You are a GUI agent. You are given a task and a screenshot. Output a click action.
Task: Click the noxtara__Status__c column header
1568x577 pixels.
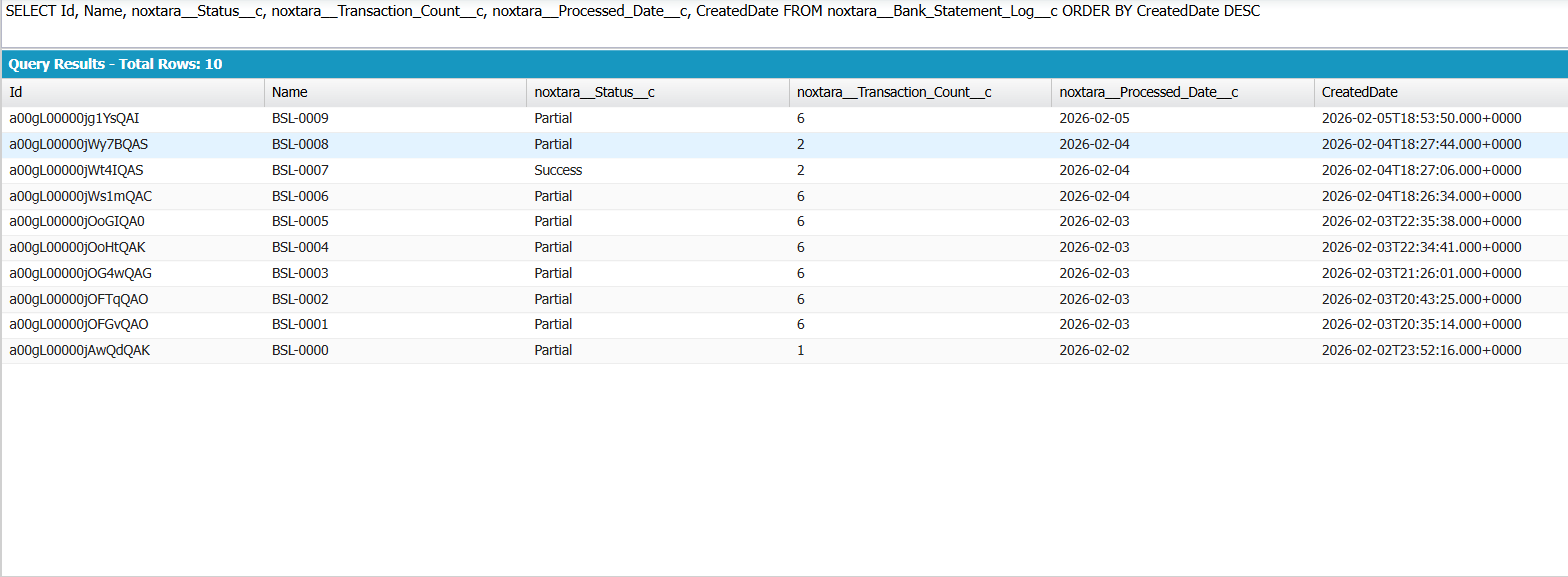[658, 92]
